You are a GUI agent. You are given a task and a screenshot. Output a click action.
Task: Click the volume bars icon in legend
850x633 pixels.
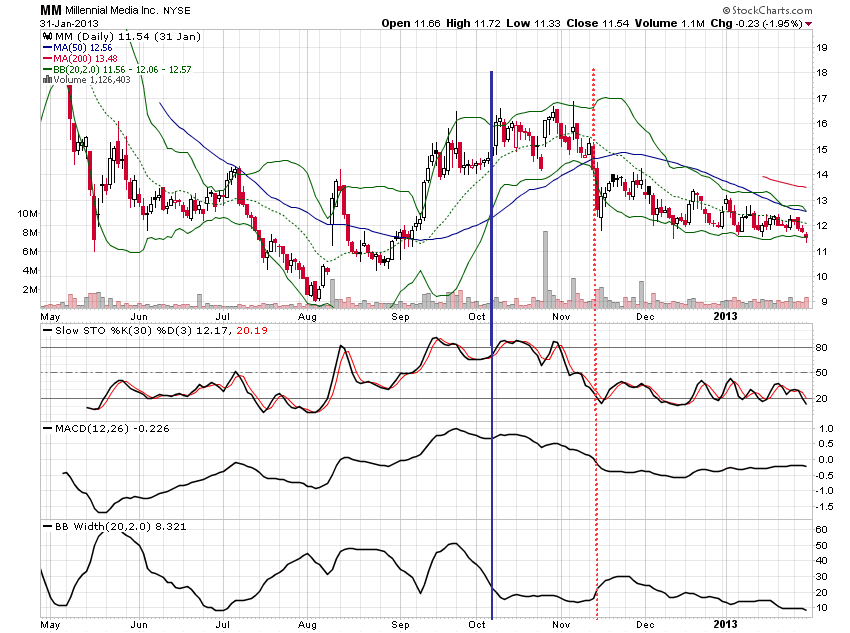click(48, 80)
